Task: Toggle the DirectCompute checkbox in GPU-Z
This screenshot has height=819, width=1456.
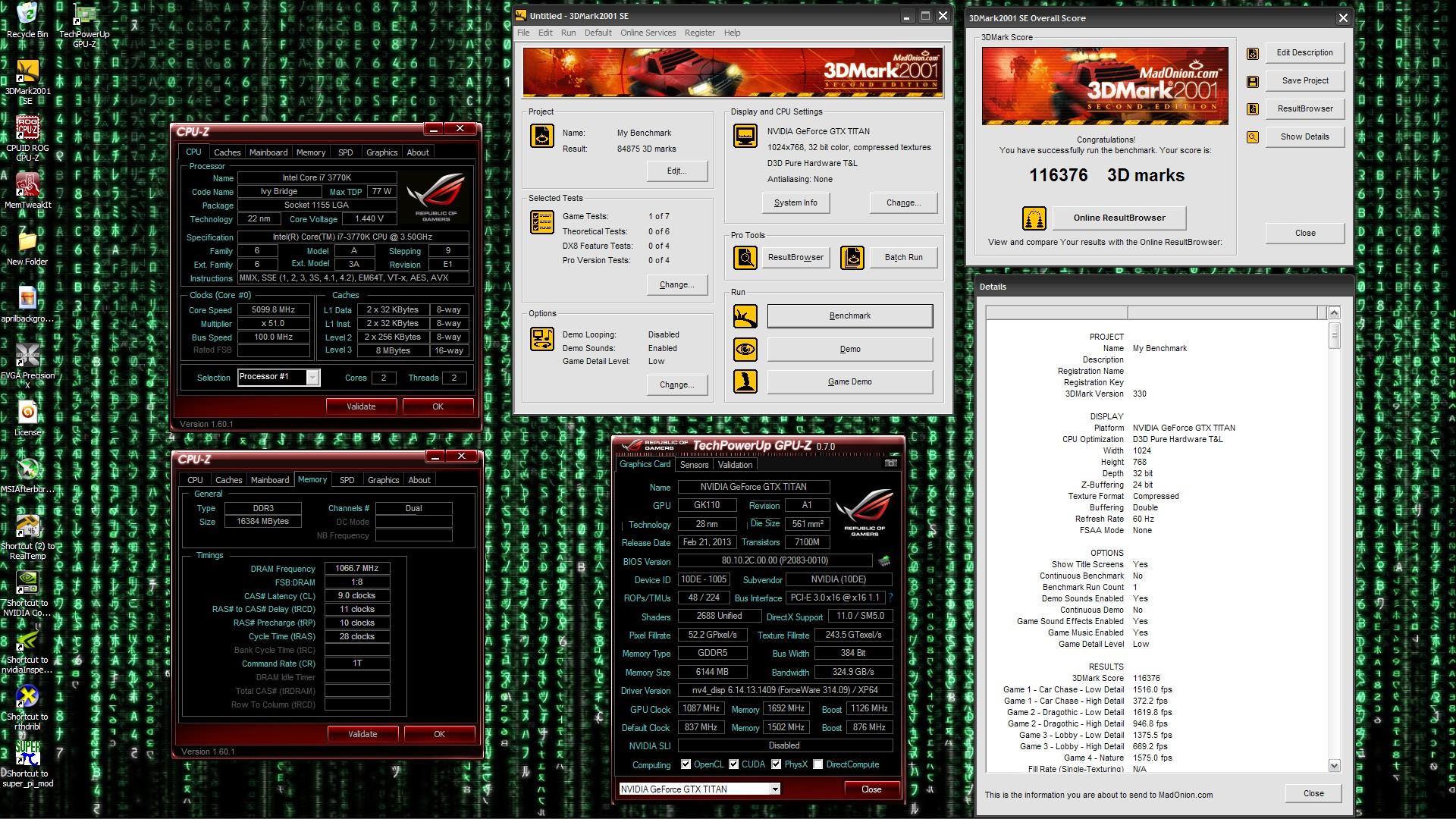Action: click(x=817, y=764)
